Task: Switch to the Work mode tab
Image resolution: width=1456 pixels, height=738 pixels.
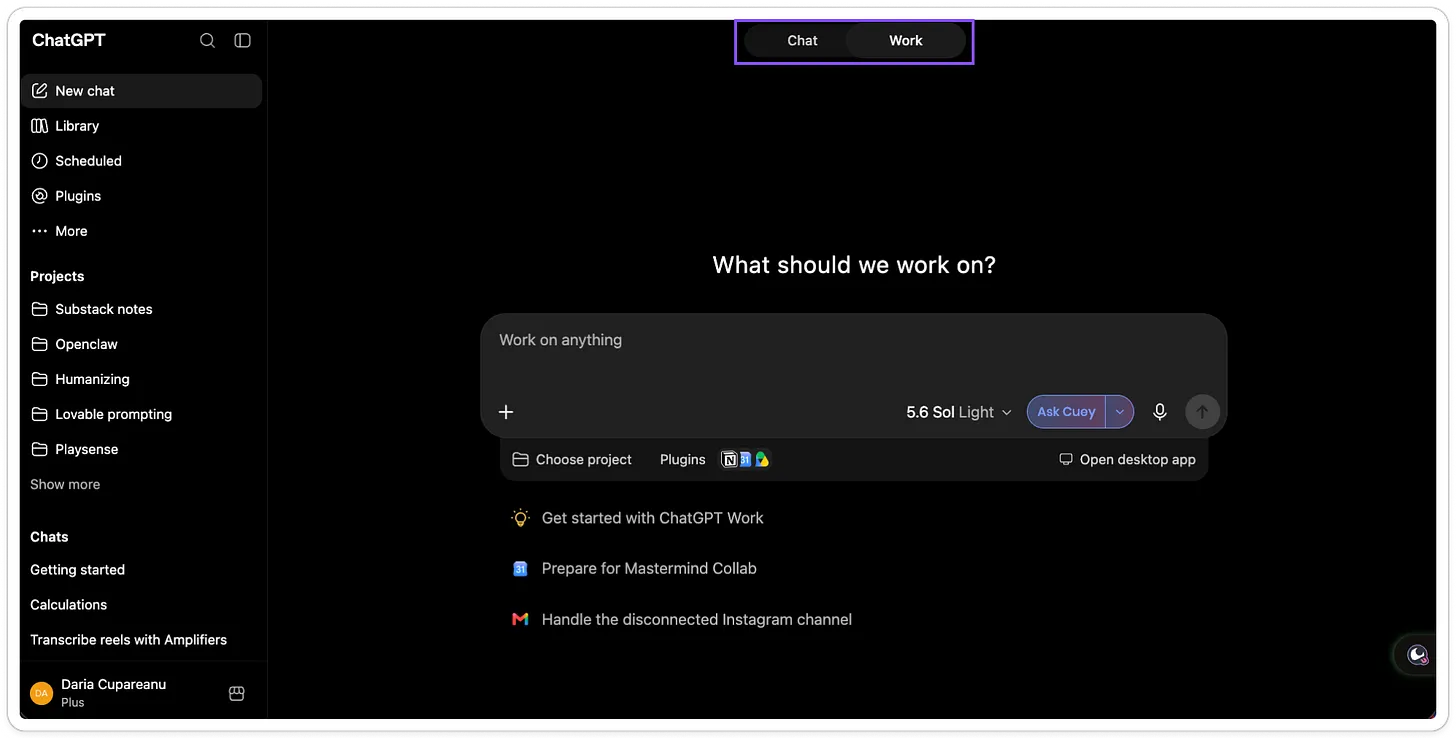Action: click(x=906, y=41)
